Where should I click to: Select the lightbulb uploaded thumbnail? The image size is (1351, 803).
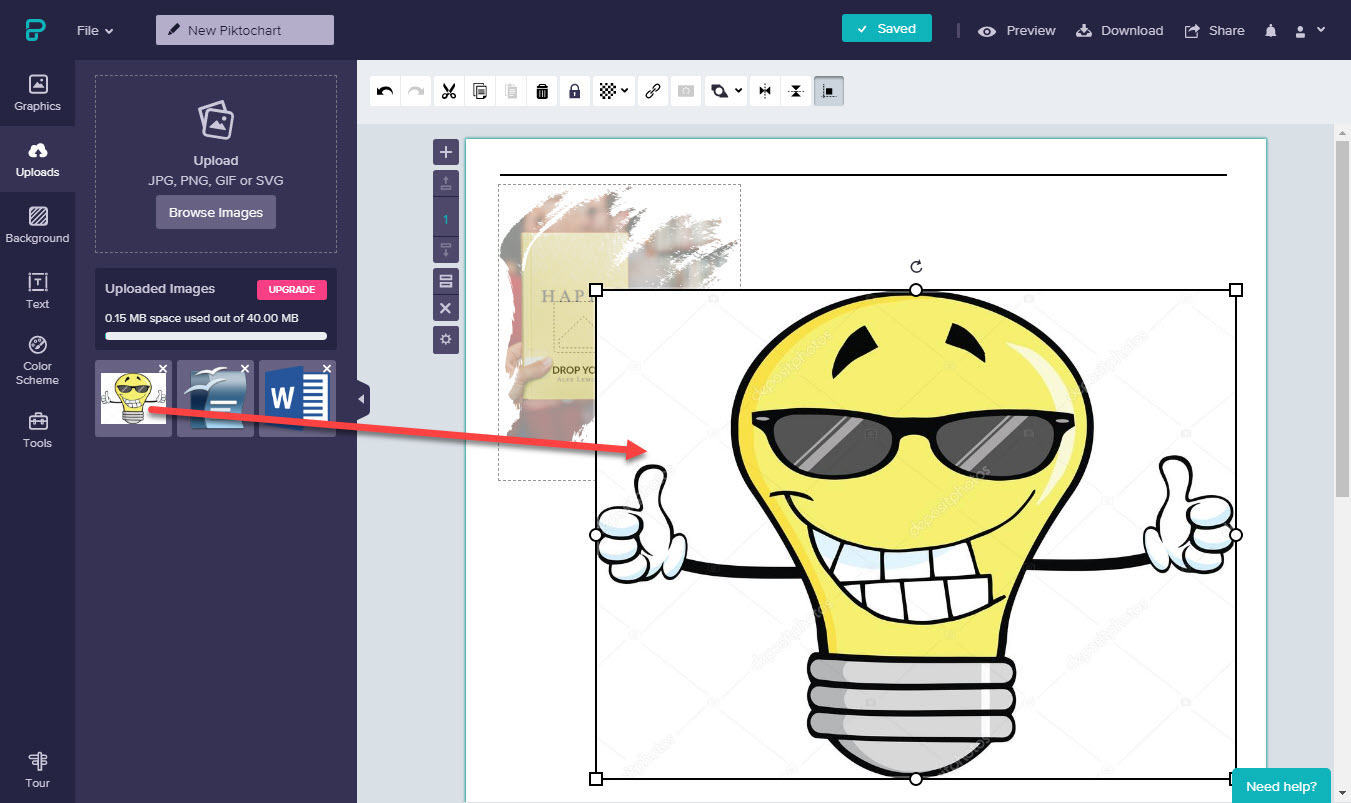click(133, 399)
